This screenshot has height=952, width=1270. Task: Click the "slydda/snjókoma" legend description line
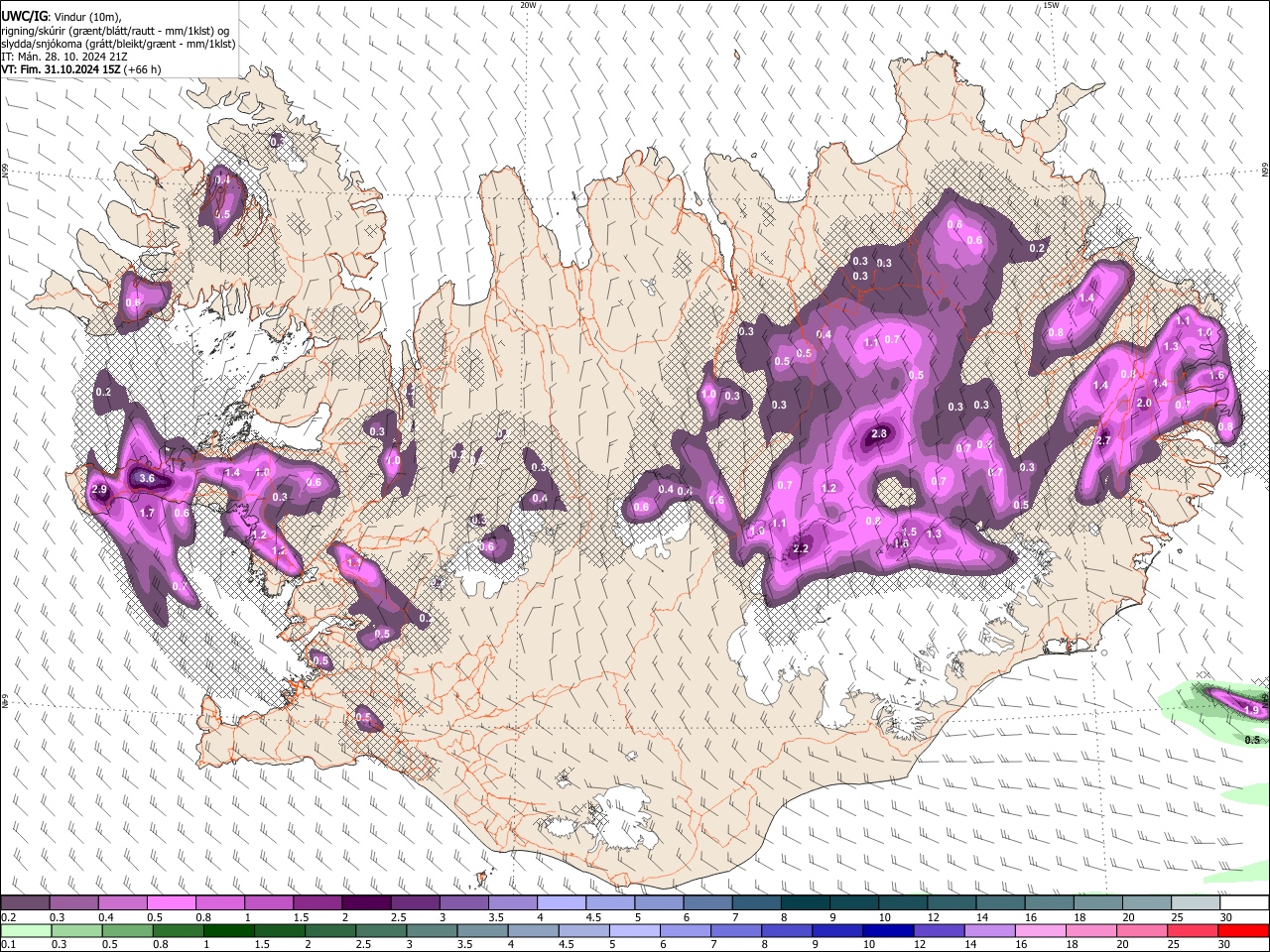118,44
